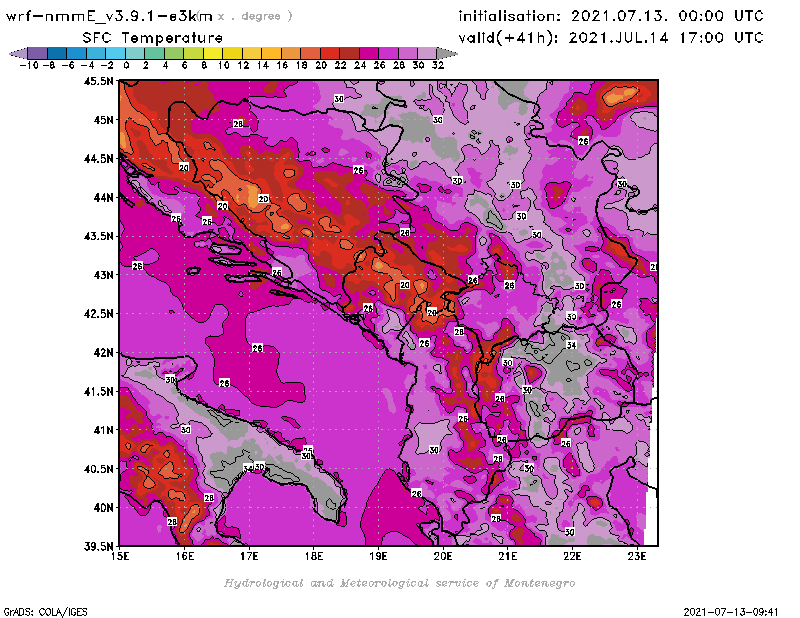Viewport: 800px width, 618px height.
Task: Click the '16' value under the color bar
Action: point(282,65)
